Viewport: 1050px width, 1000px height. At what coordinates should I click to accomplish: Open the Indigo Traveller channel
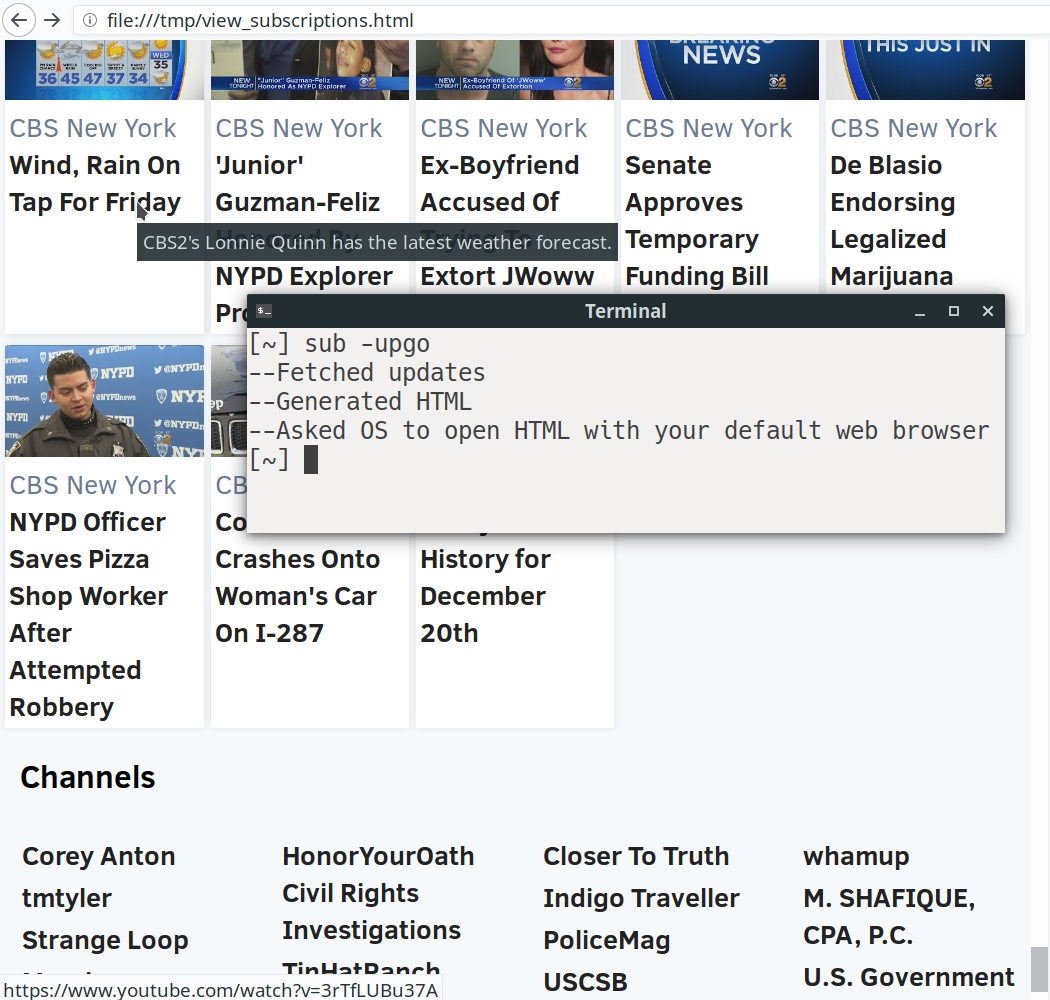641,898
